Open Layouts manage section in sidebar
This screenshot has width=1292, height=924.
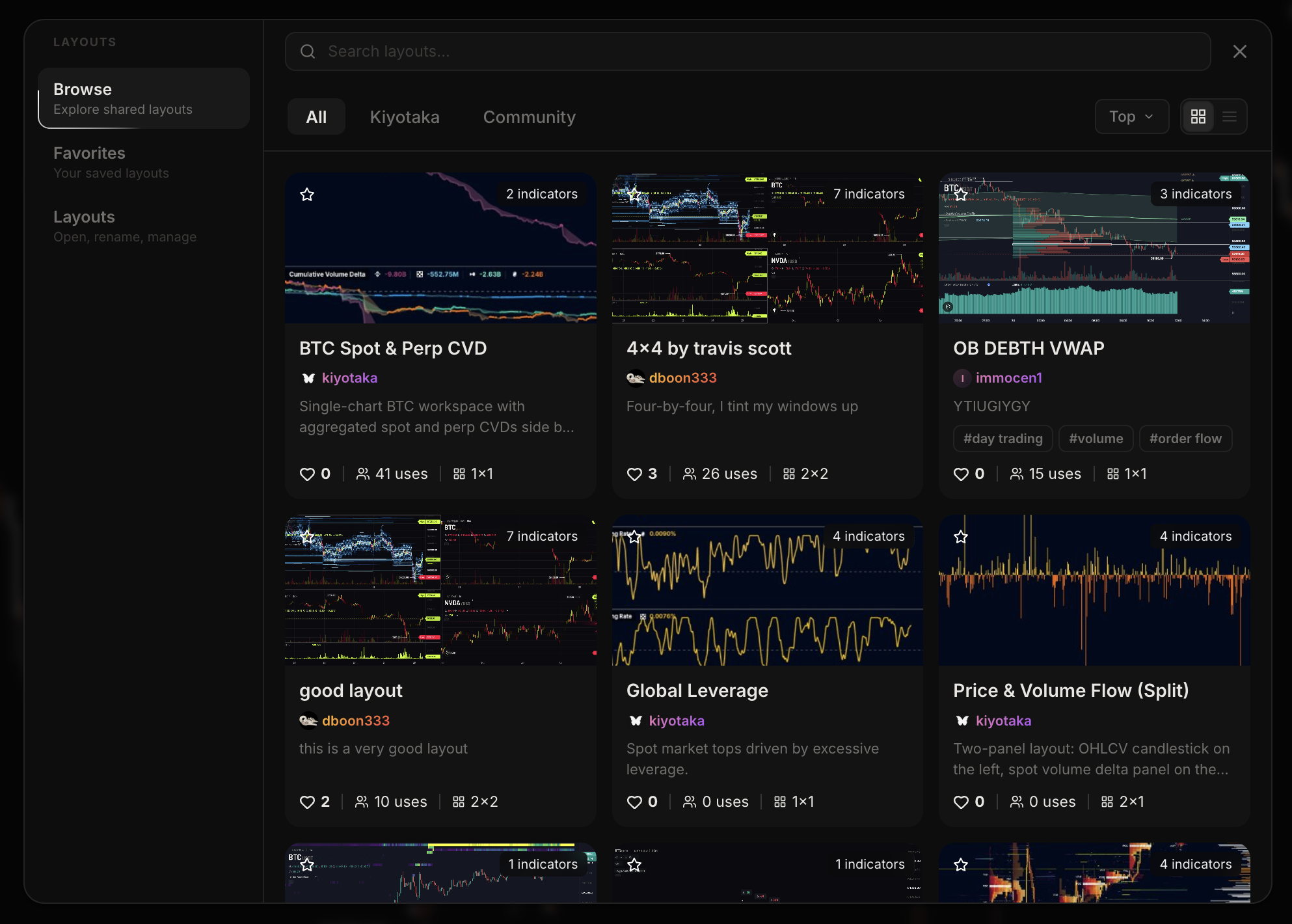pos(144,226)
